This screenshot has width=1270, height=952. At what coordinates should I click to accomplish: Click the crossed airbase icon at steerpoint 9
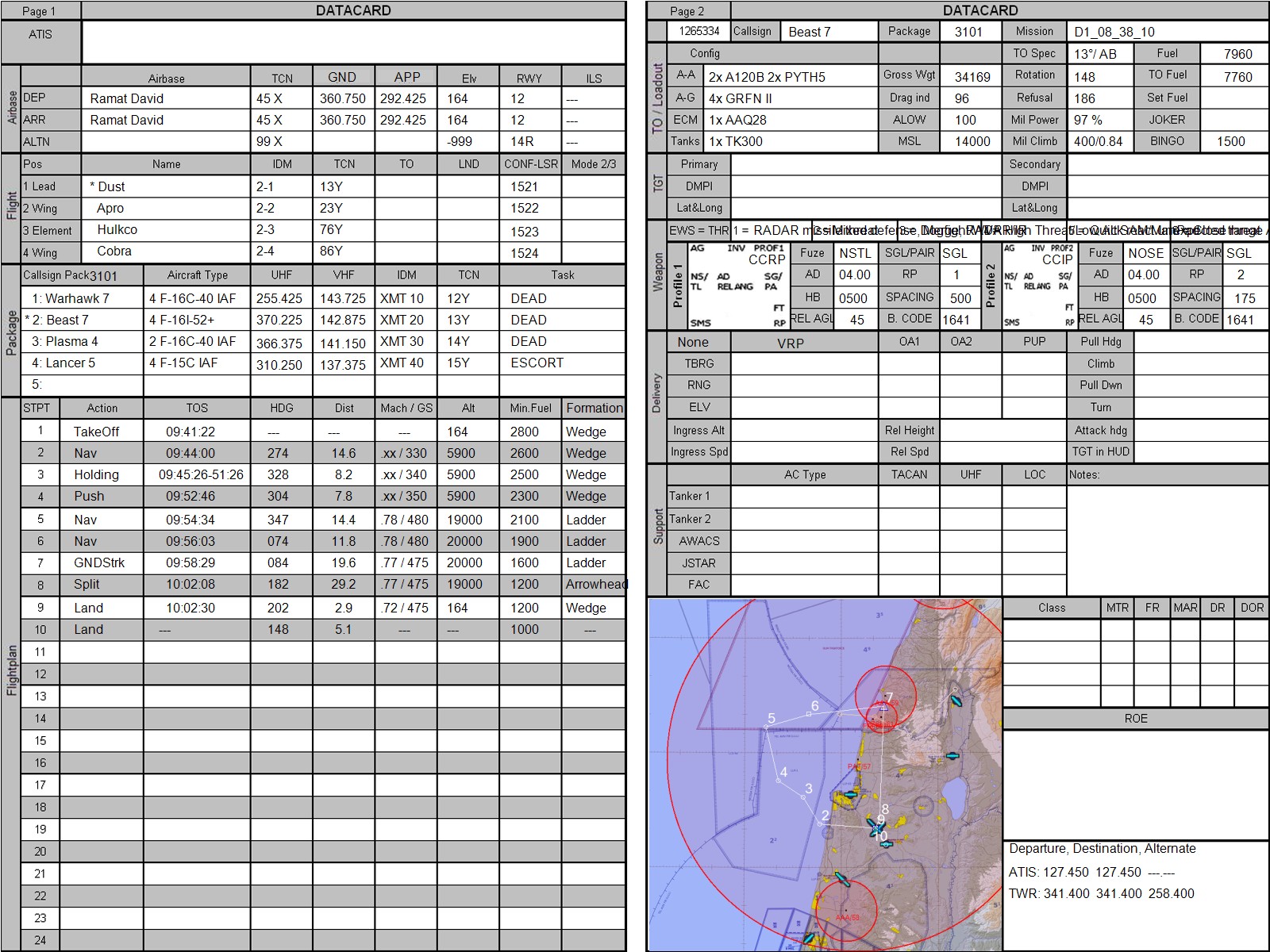pyautogui.click(x=876, y=828)
